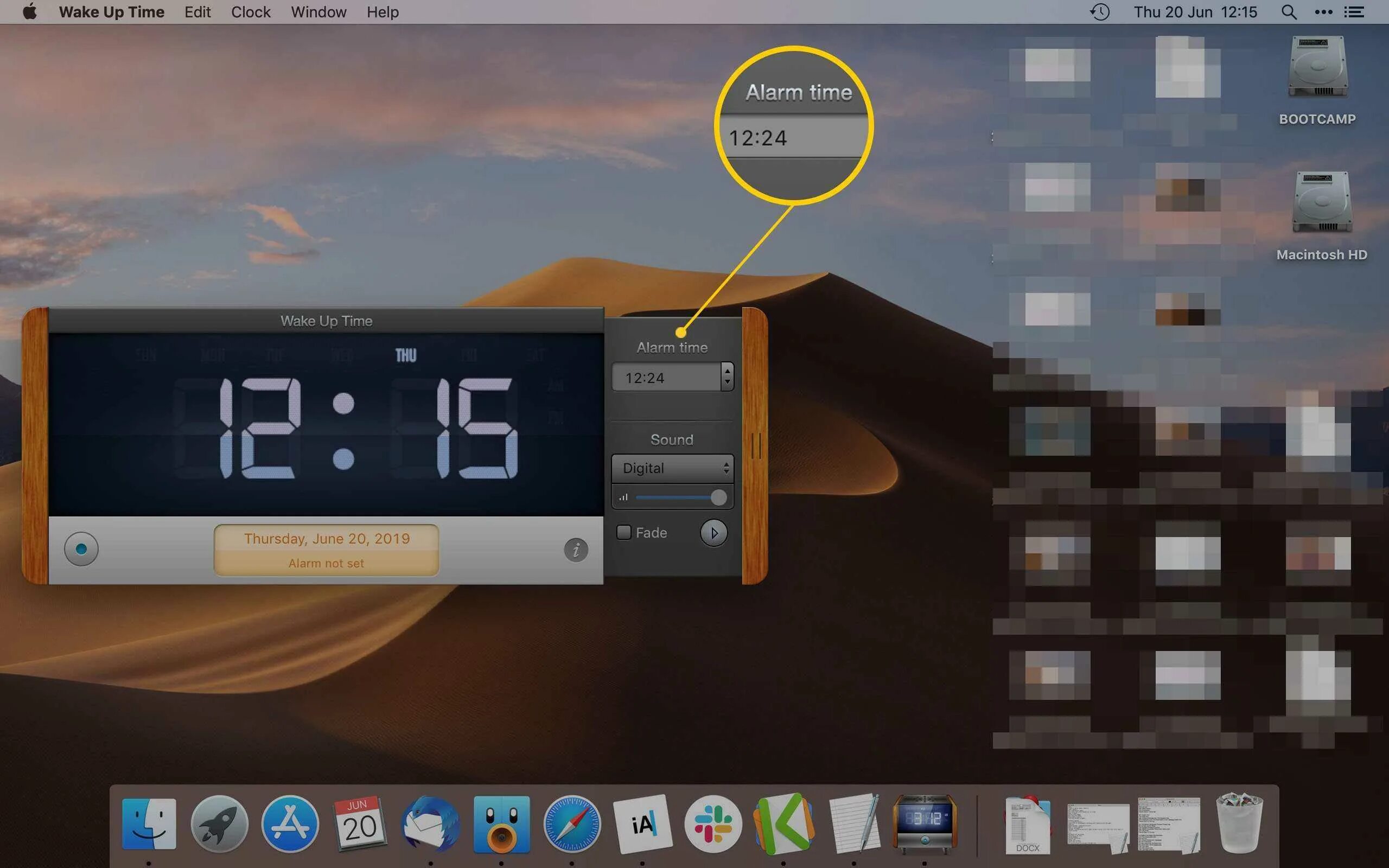Select Digital from the Sound dropdown menu
The image size is (1389, 868).
[x=672, y=467]
